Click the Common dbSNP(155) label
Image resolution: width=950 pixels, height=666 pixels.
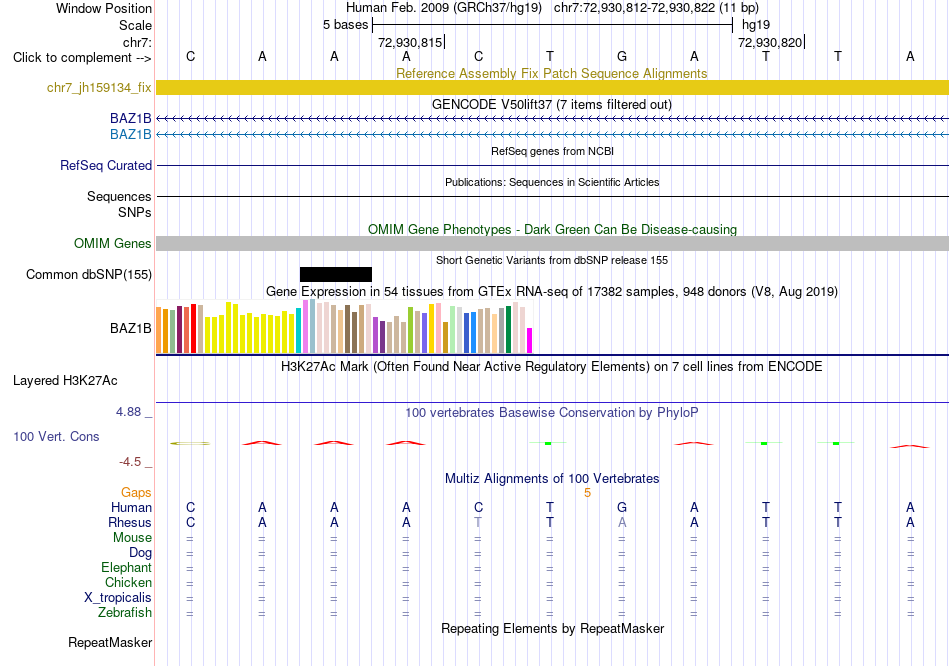click(89, 275)
